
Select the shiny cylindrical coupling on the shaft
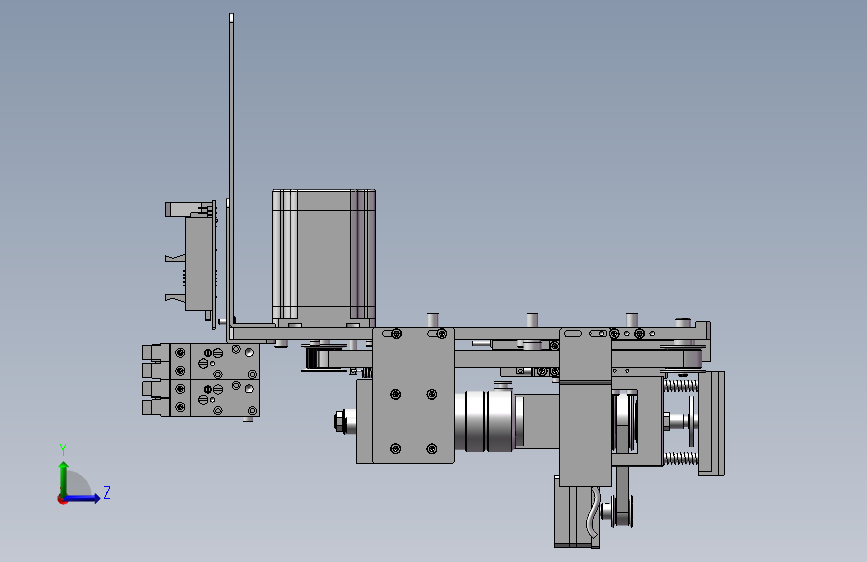point(485,421)
